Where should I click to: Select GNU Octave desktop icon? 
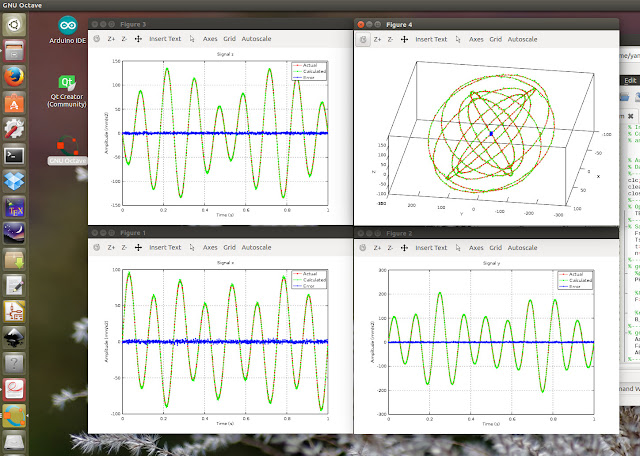coord(67,150)
